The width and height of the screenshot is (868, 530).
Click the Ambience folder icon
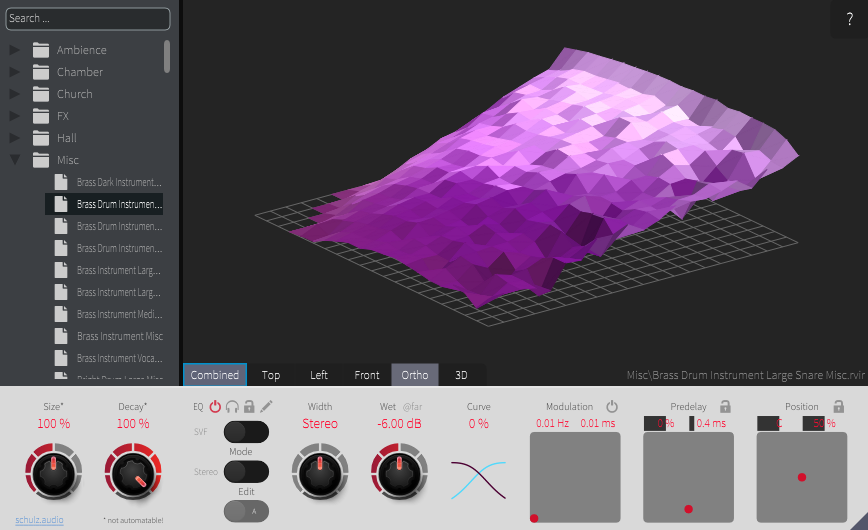point(41,50)
